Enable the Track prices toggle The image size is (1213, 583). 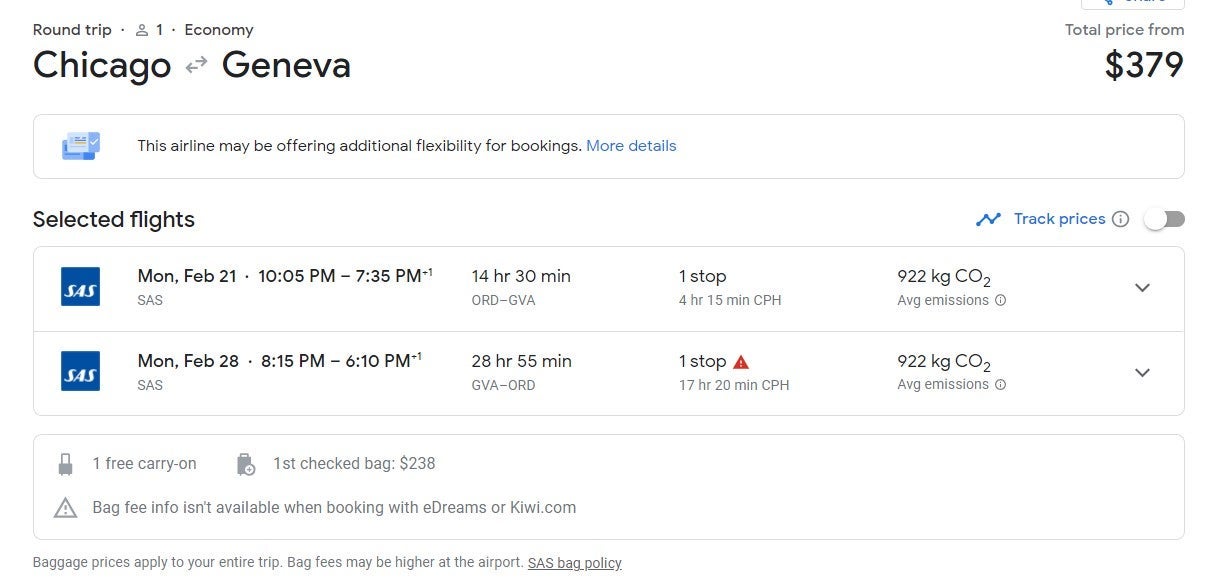coord(1164,219)
